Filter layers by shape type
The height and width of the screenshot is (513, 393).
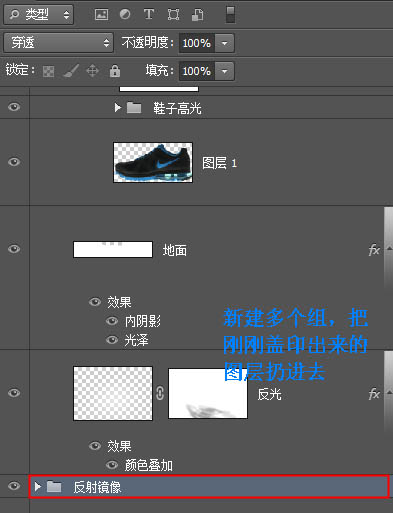(x=173, y=14)
